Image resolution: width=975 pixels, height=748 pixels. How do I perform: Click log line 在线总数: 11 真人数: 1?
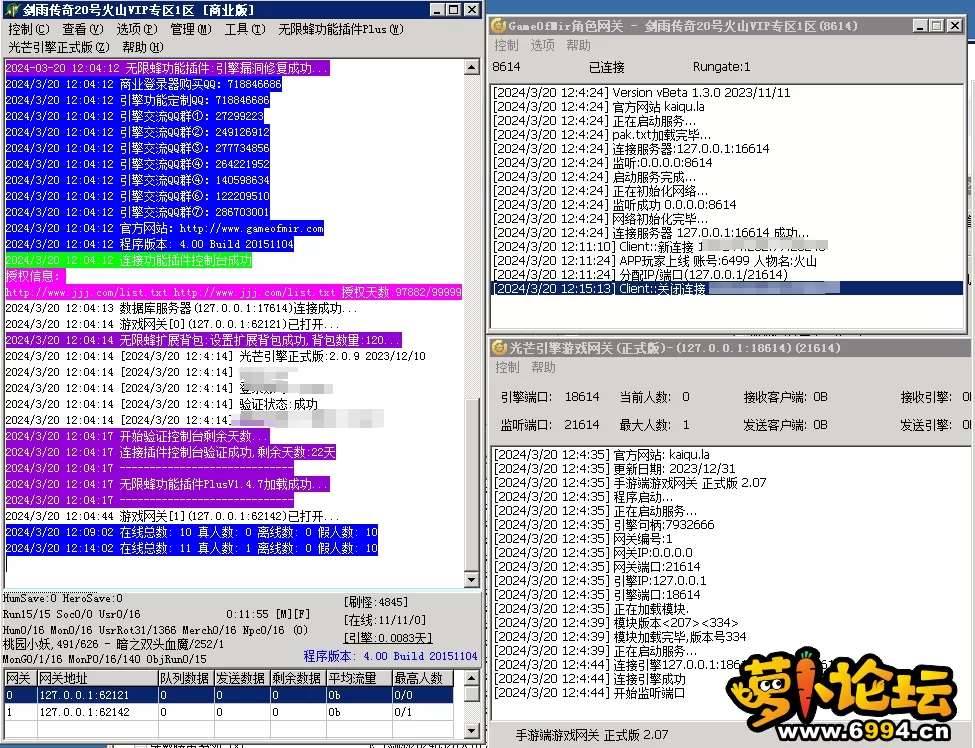coord(192,548)
